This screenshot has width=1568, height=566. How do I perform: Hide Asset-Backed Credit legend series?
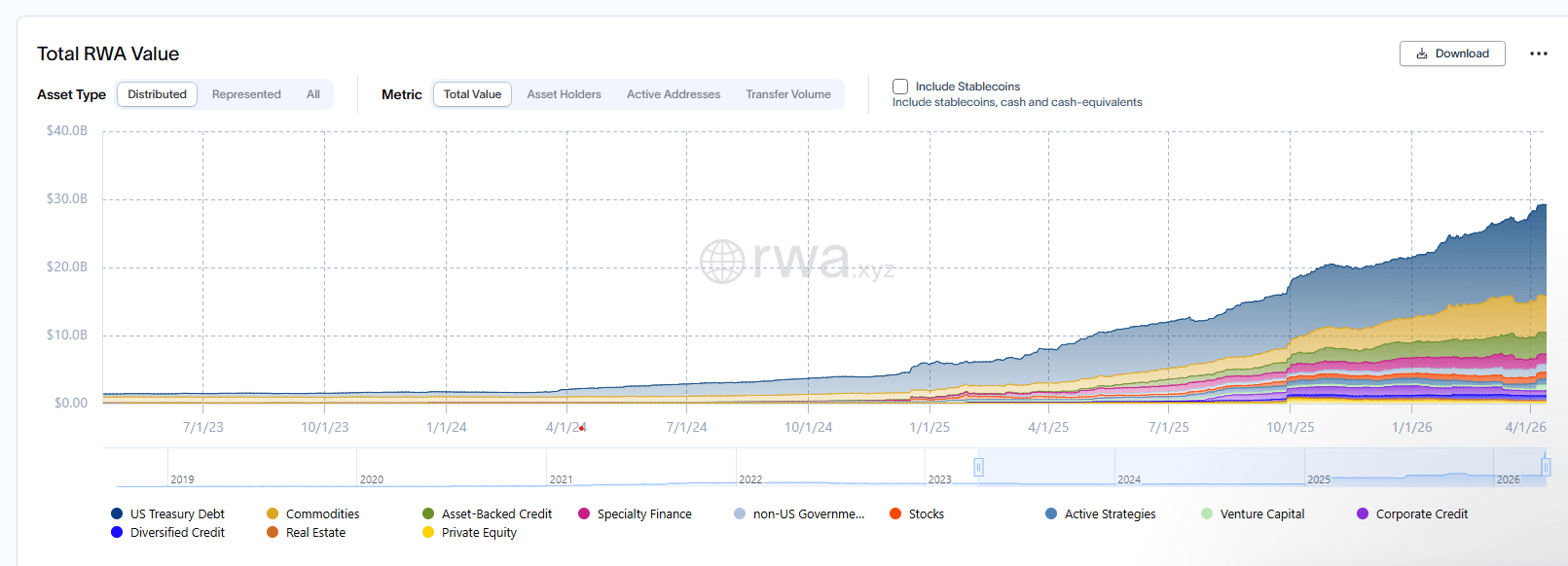[428, 513]
